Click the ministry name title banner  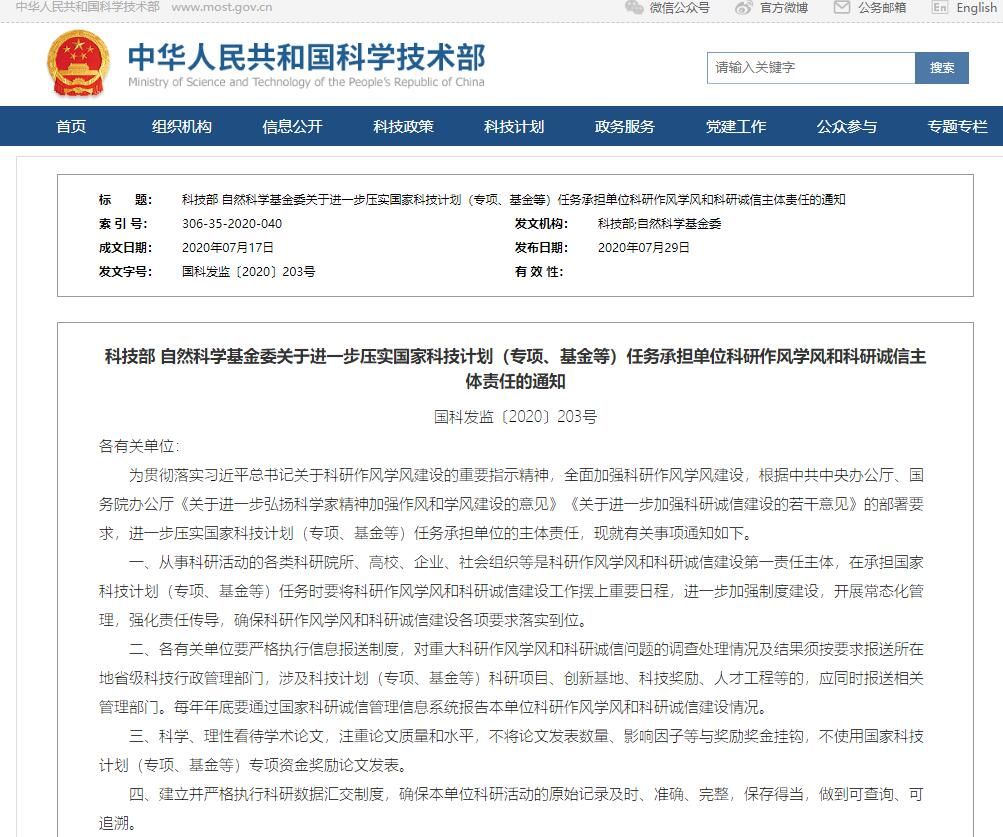306,64
